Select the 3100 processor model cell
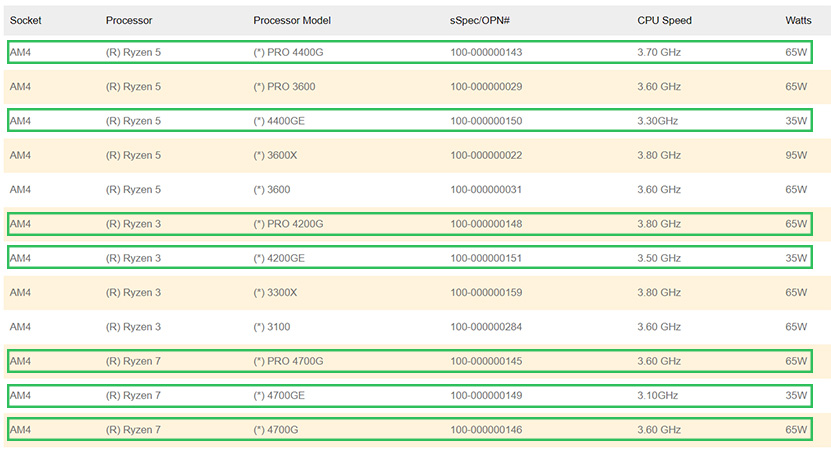This screenshot has width=831, height=451. pyautogui.click(x=272, y=327)
